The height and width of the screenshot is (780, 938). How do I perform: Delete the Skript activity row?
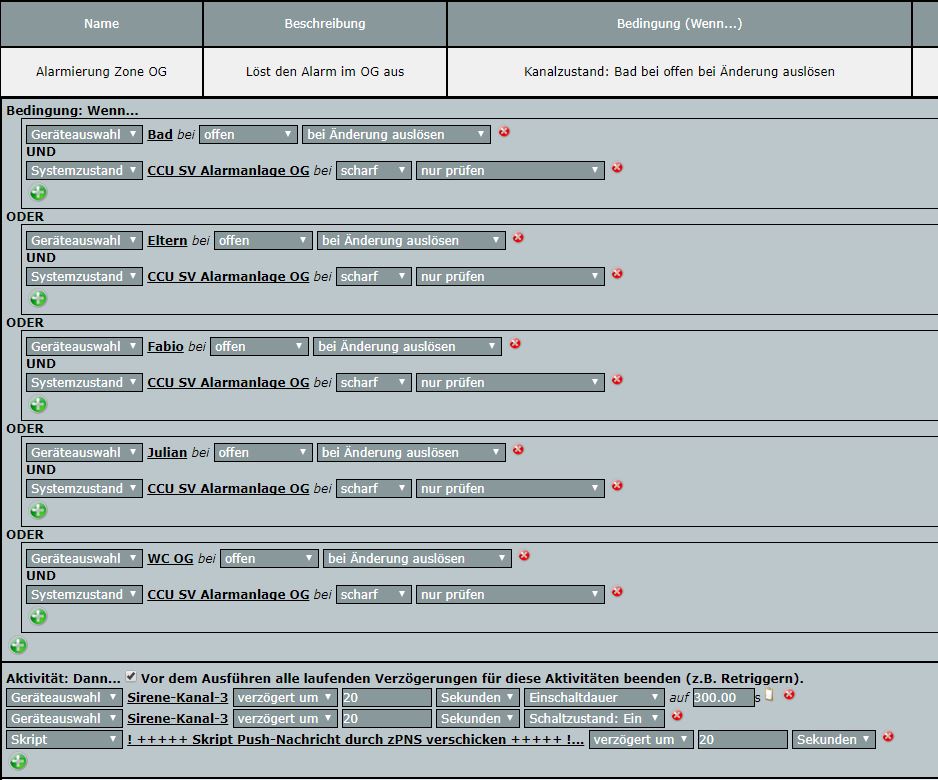888,736
